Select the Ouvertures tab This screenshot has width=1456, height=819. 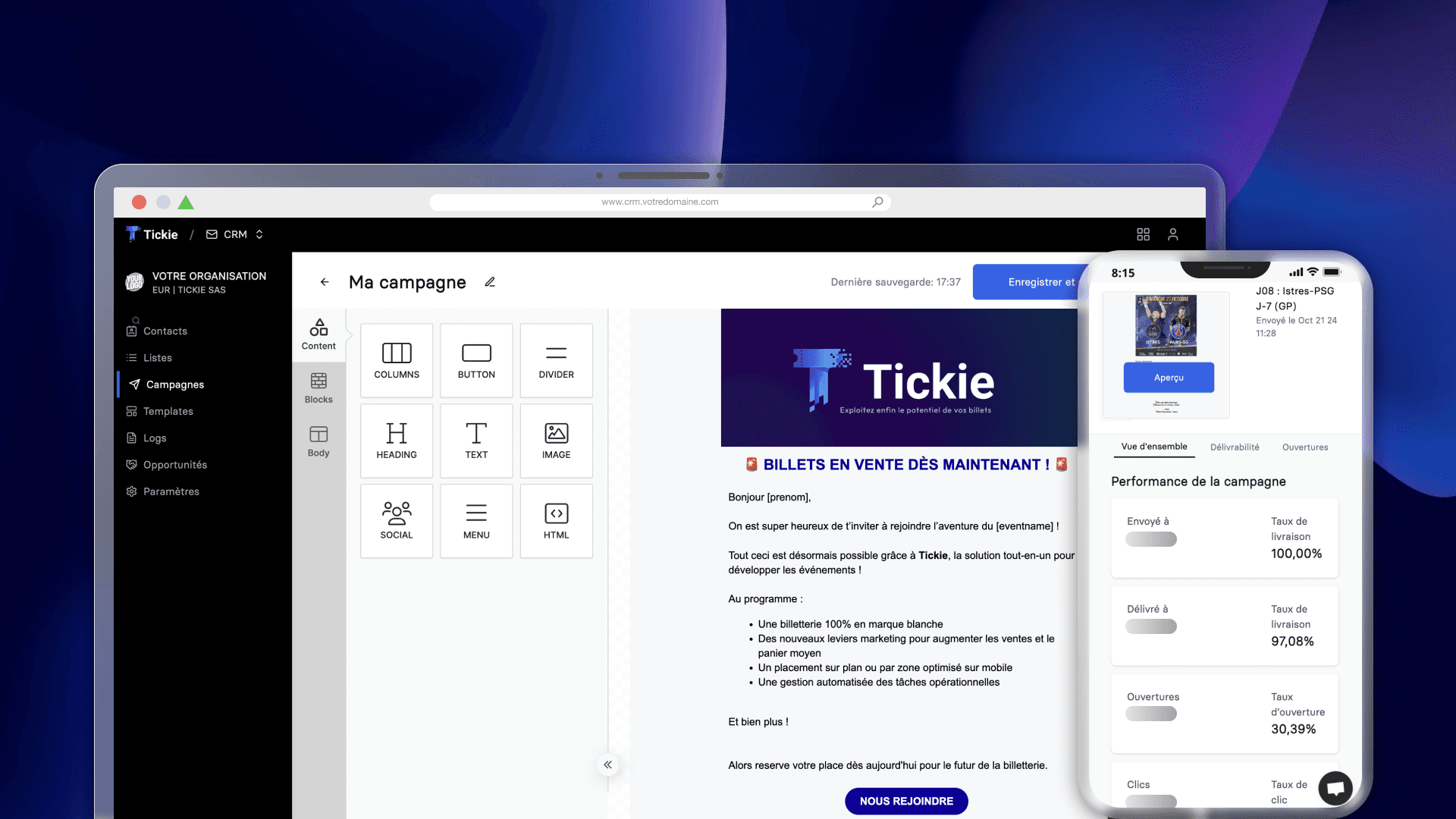coord(1305,447)
